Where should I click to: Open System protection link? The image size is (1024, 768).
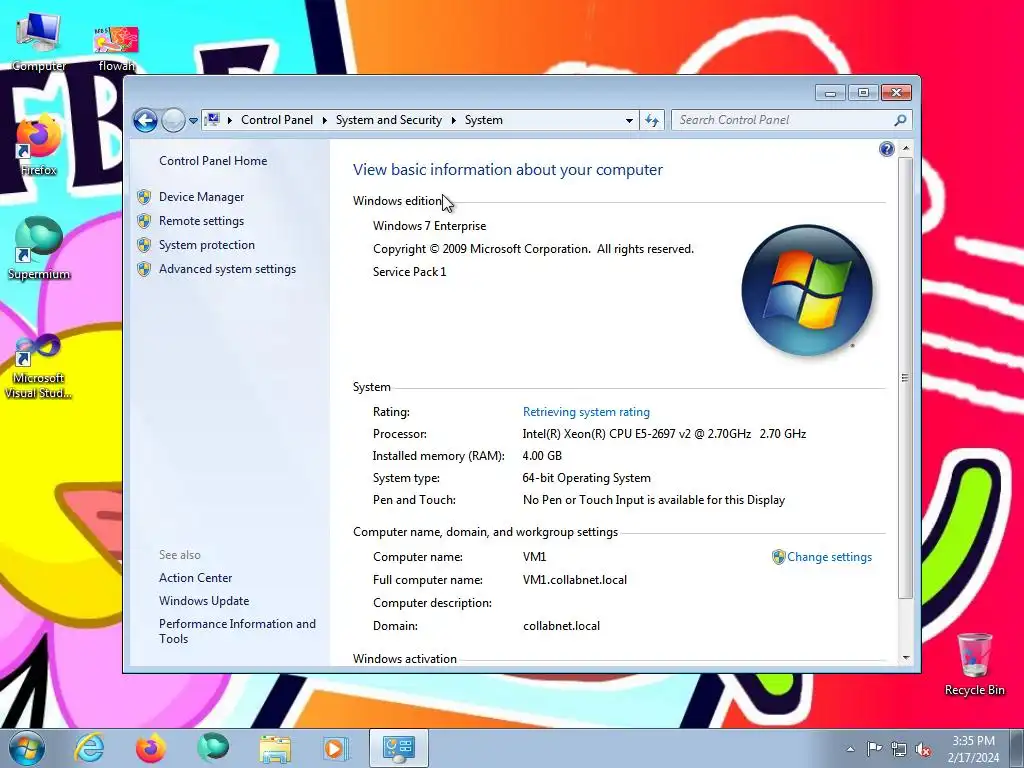click(206, 245)
